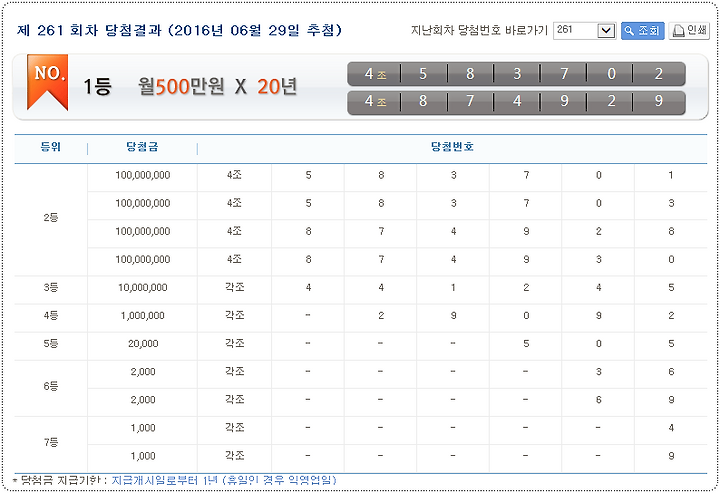The width and height of the screenshot is (720, 493).
Task: Click the 당첨번호 column header
Action: 452,147
